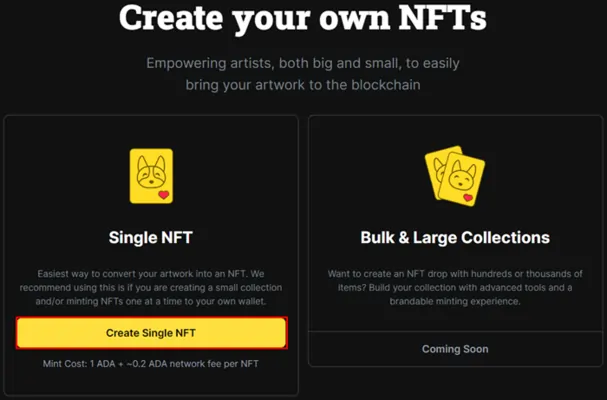Click the red heart on the Single NFT card icon
This screenshot has width=607, height=400.
coord(164,194)
